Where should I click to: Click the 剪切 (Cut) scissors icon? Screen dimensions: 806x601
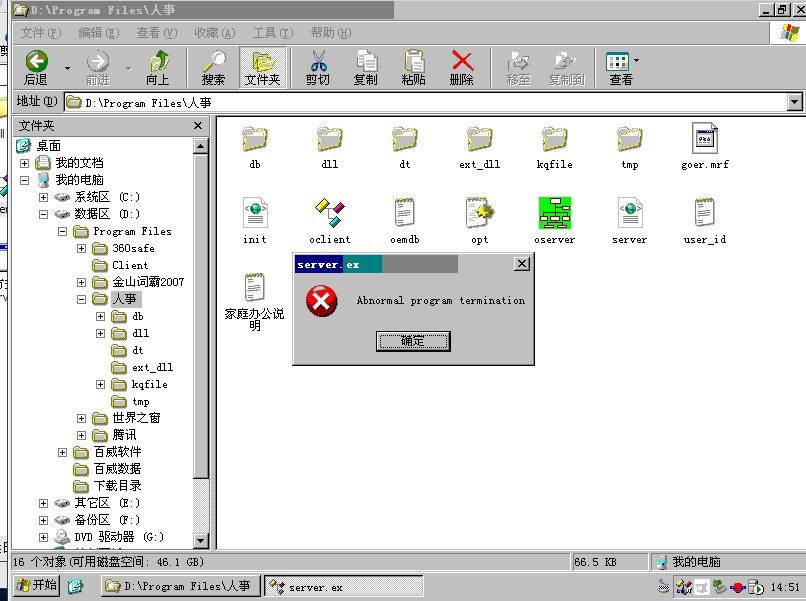coord(318,67)
